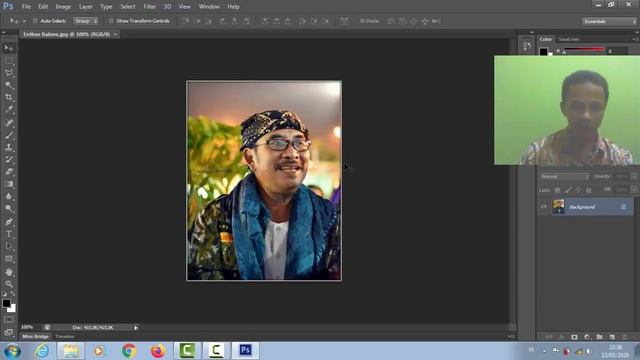
Task: Select the Blur tool
Action: coord(9,196)
